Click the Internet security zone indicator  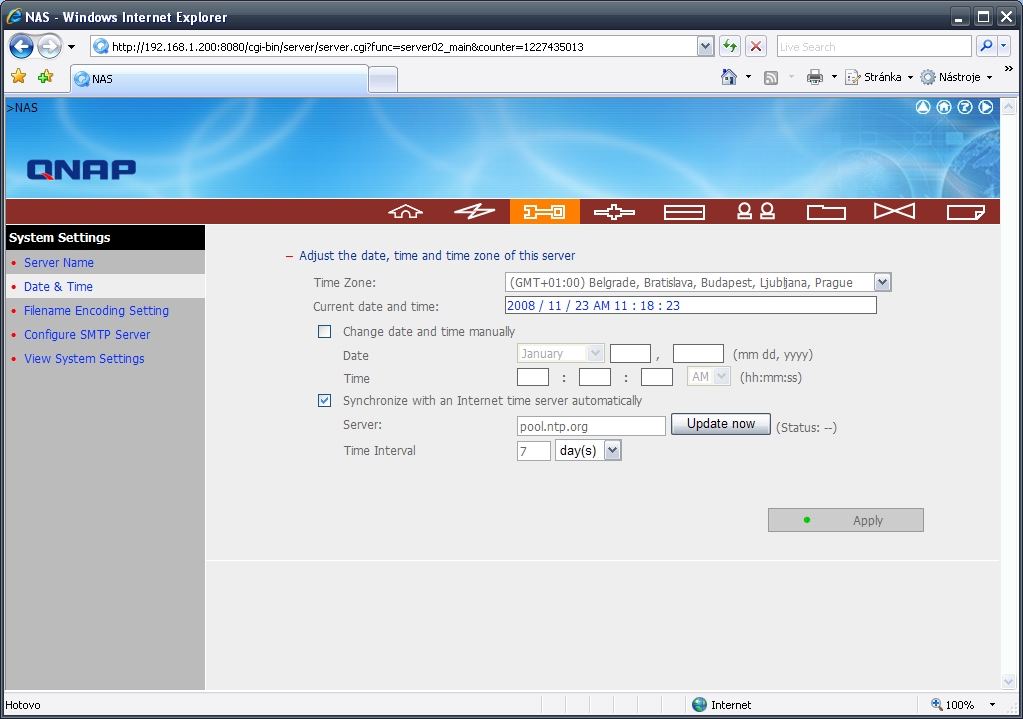coord(722,705)
